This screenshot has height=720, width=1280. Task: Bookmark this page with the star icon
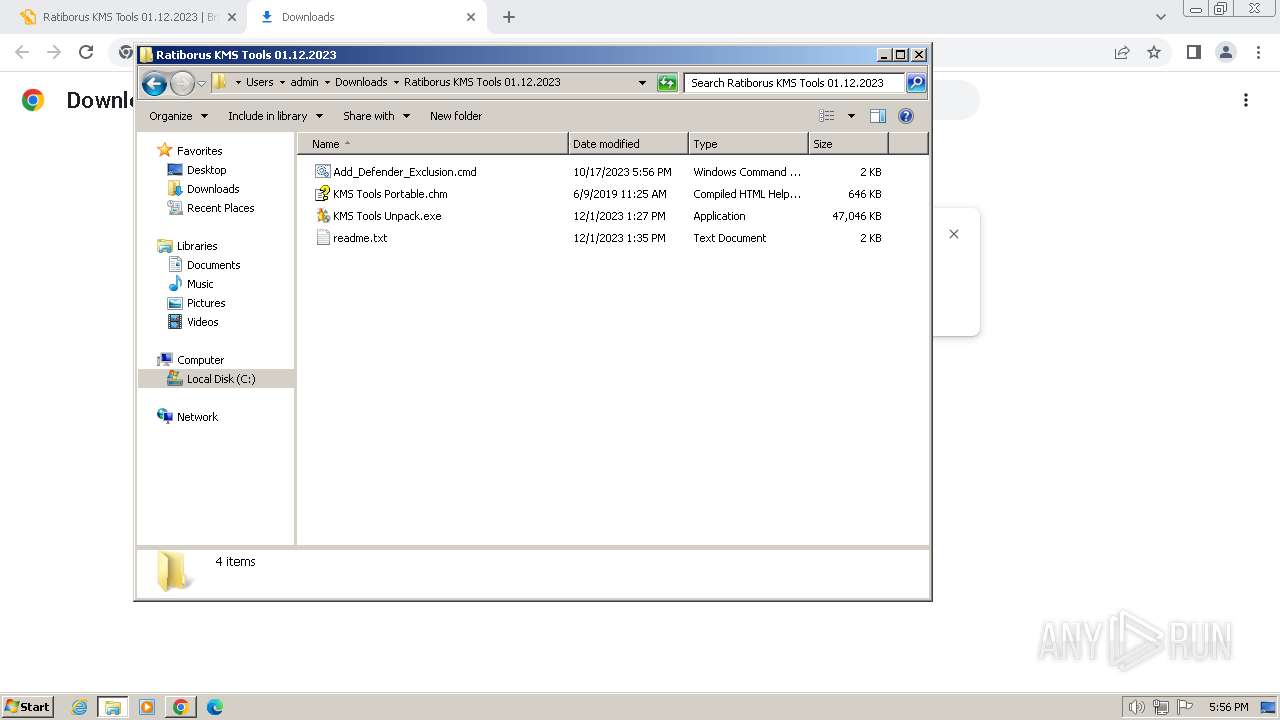tap(1154, 52)
